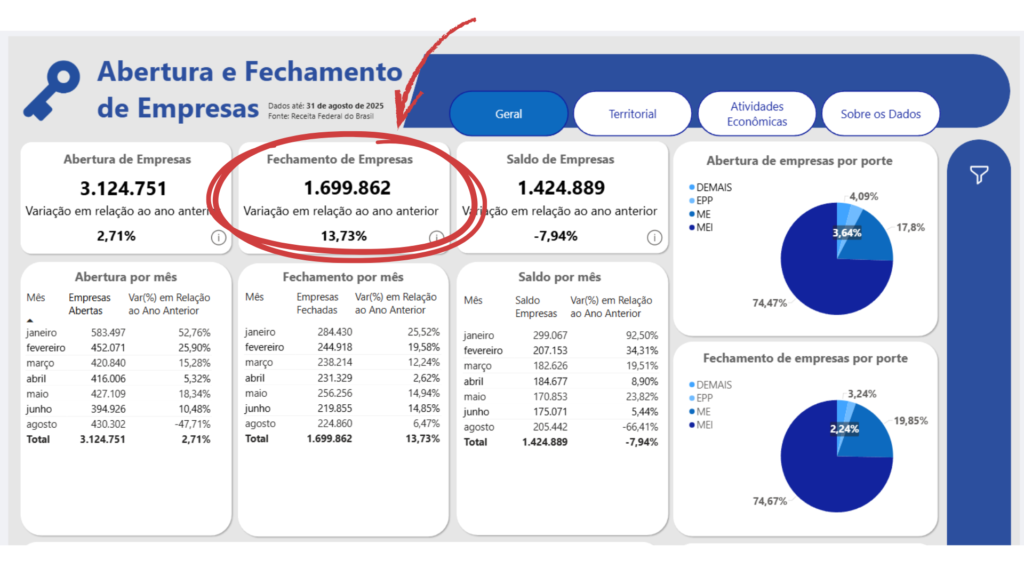
Task: Click info icon on Saldo de Empresas card
Action: click(x=654, y=237)
